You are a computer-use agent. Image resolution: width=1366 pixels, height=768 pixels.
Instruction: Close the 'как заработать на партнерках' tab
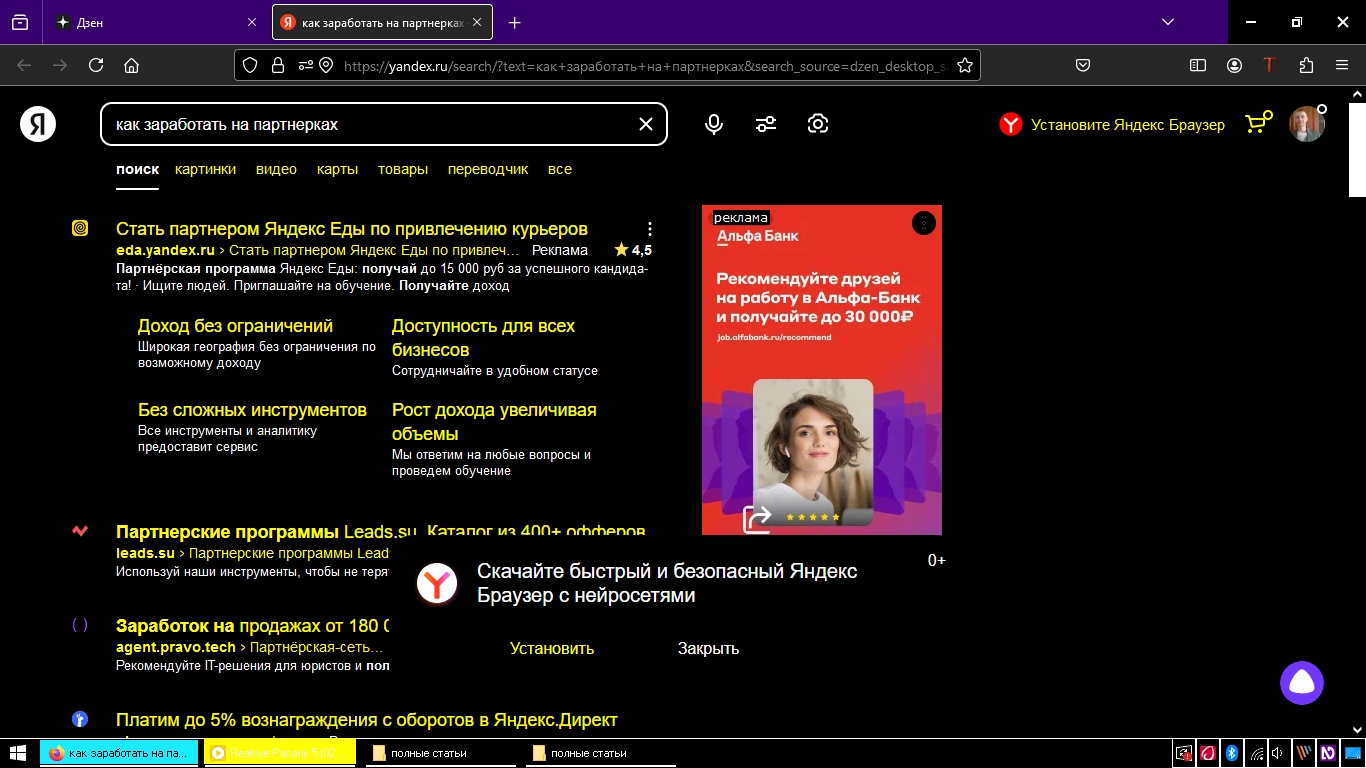point(477,22)
